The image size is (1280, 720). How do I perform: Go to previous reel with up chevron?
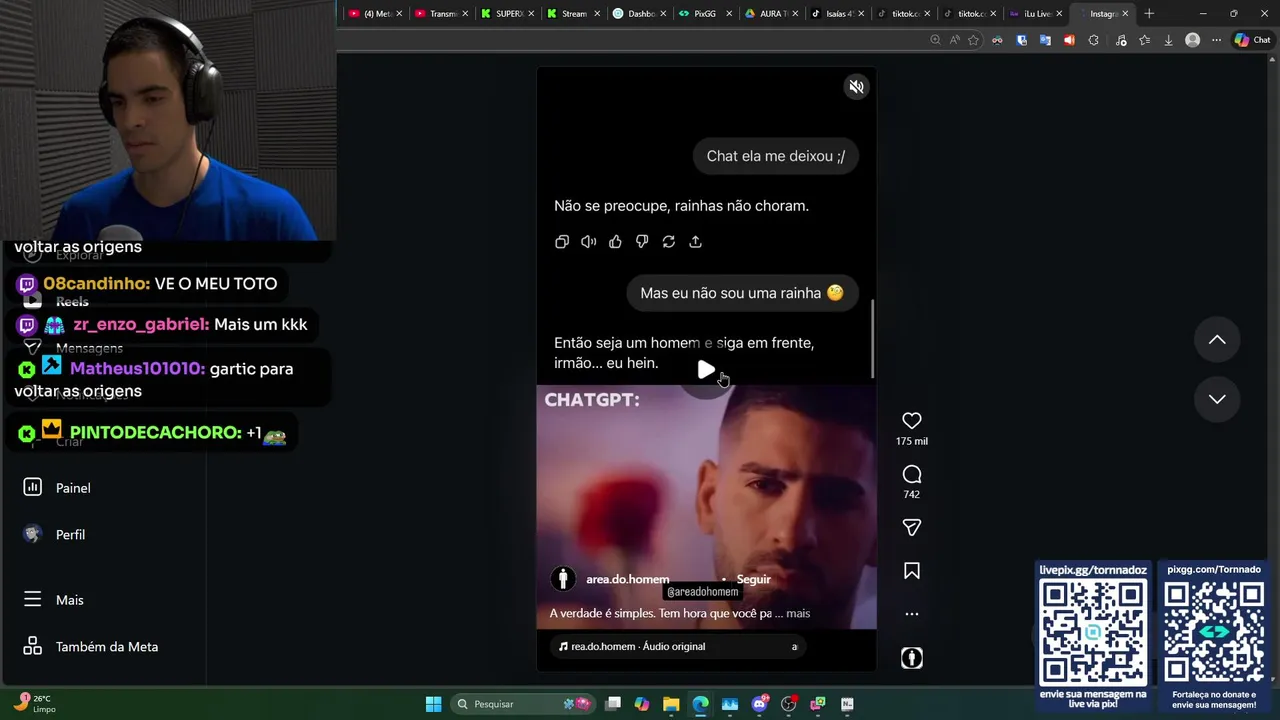[x=1217, y=340]
